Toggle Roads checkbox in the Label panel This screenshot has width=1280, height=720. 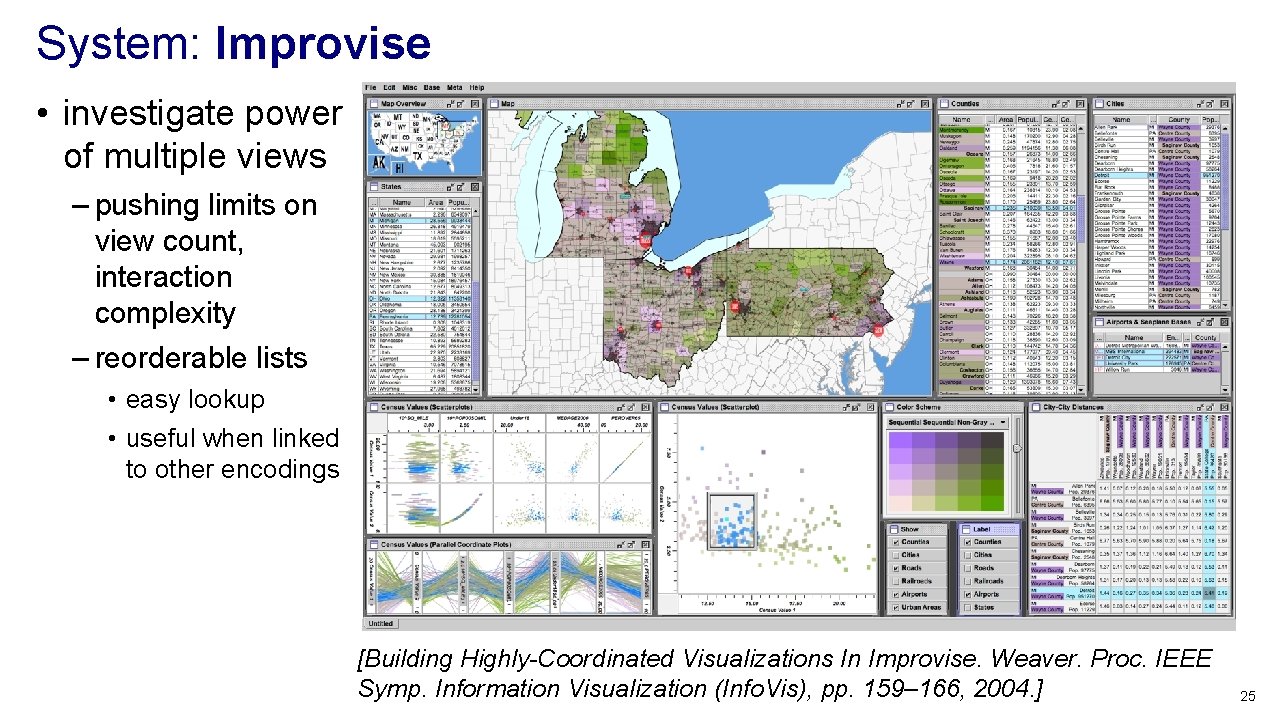(x=966, y=569)
